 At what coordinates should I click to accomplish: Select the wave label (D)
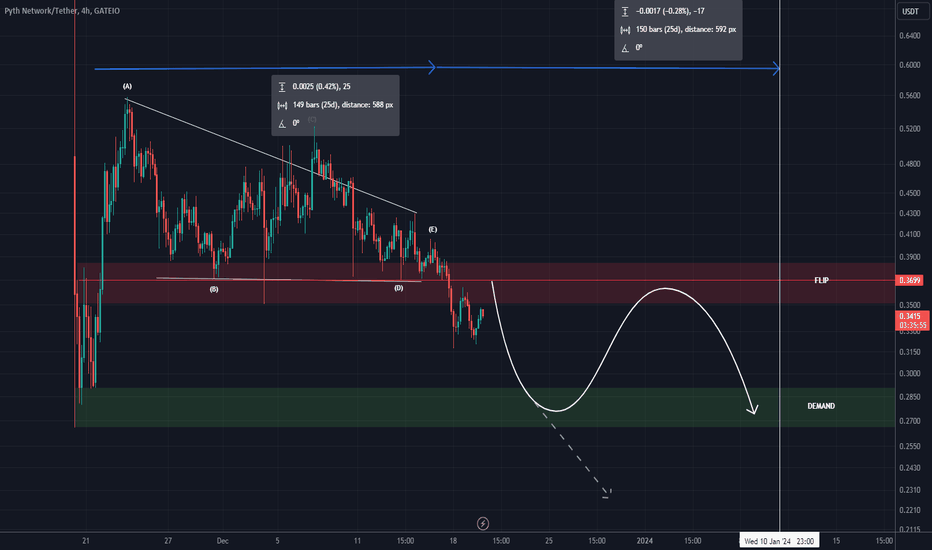398,288
